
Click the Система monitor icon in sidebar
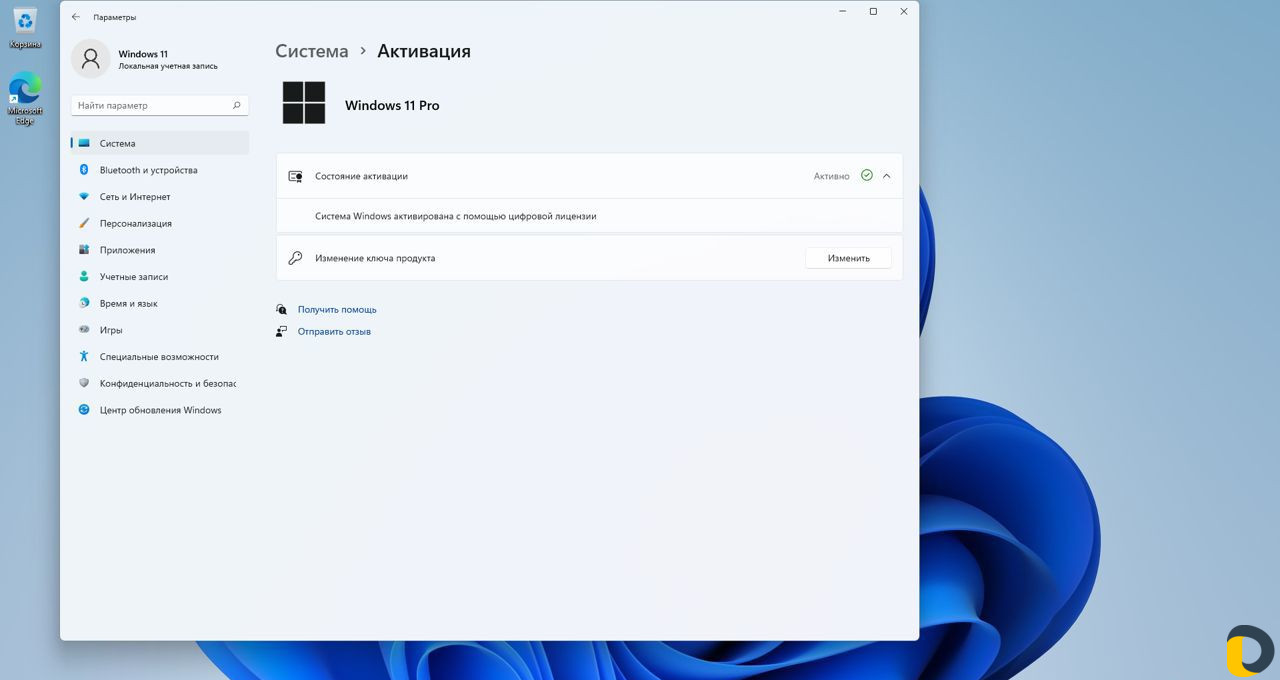pos(84,143)
